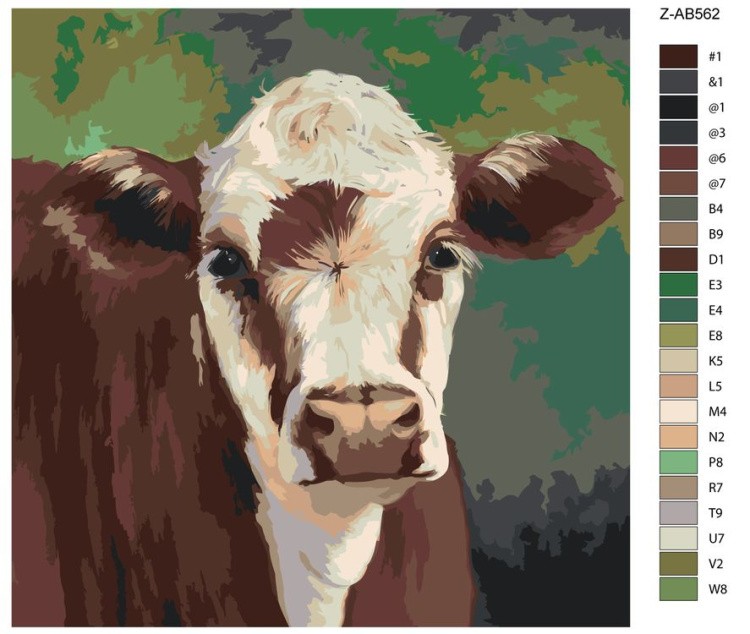Select the E4 teal green swatch
The height and width of the screenshot is (634, 750).
pyautogui.click(x=678, y=310)
